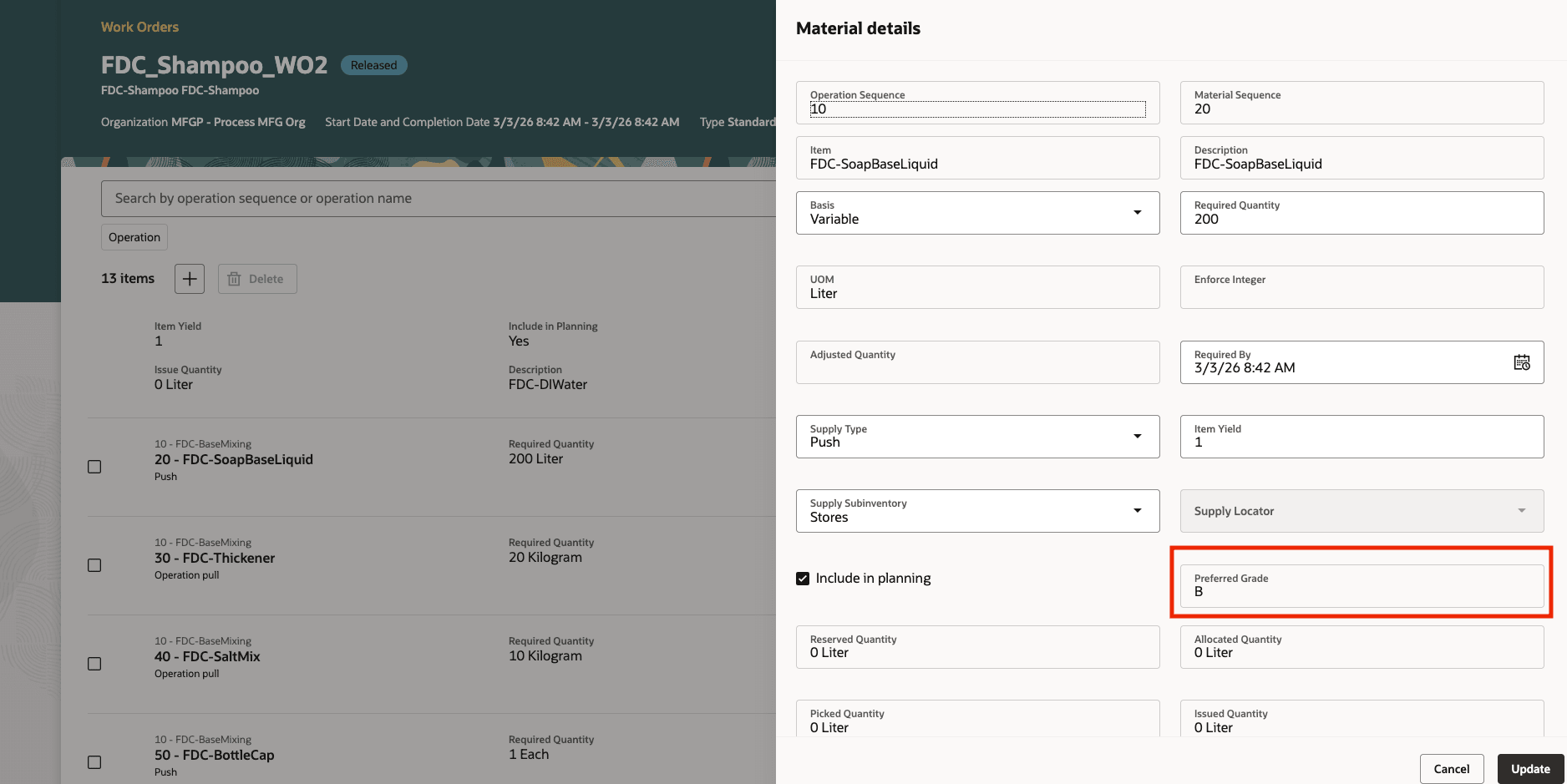This screenshot has height=784, width=1567.
Task: Click the plus icon to add item
Action: pos(190,279)
